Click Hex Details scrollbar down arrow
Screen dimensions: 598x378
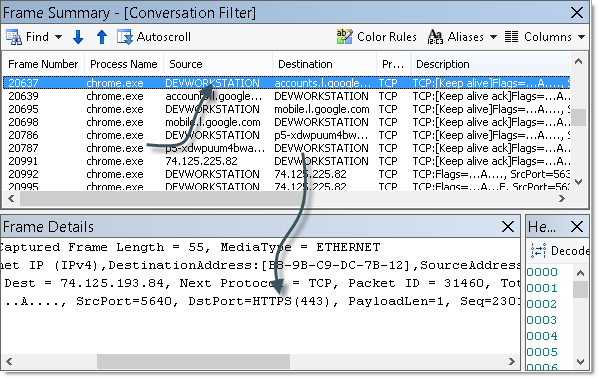[580, 361]
